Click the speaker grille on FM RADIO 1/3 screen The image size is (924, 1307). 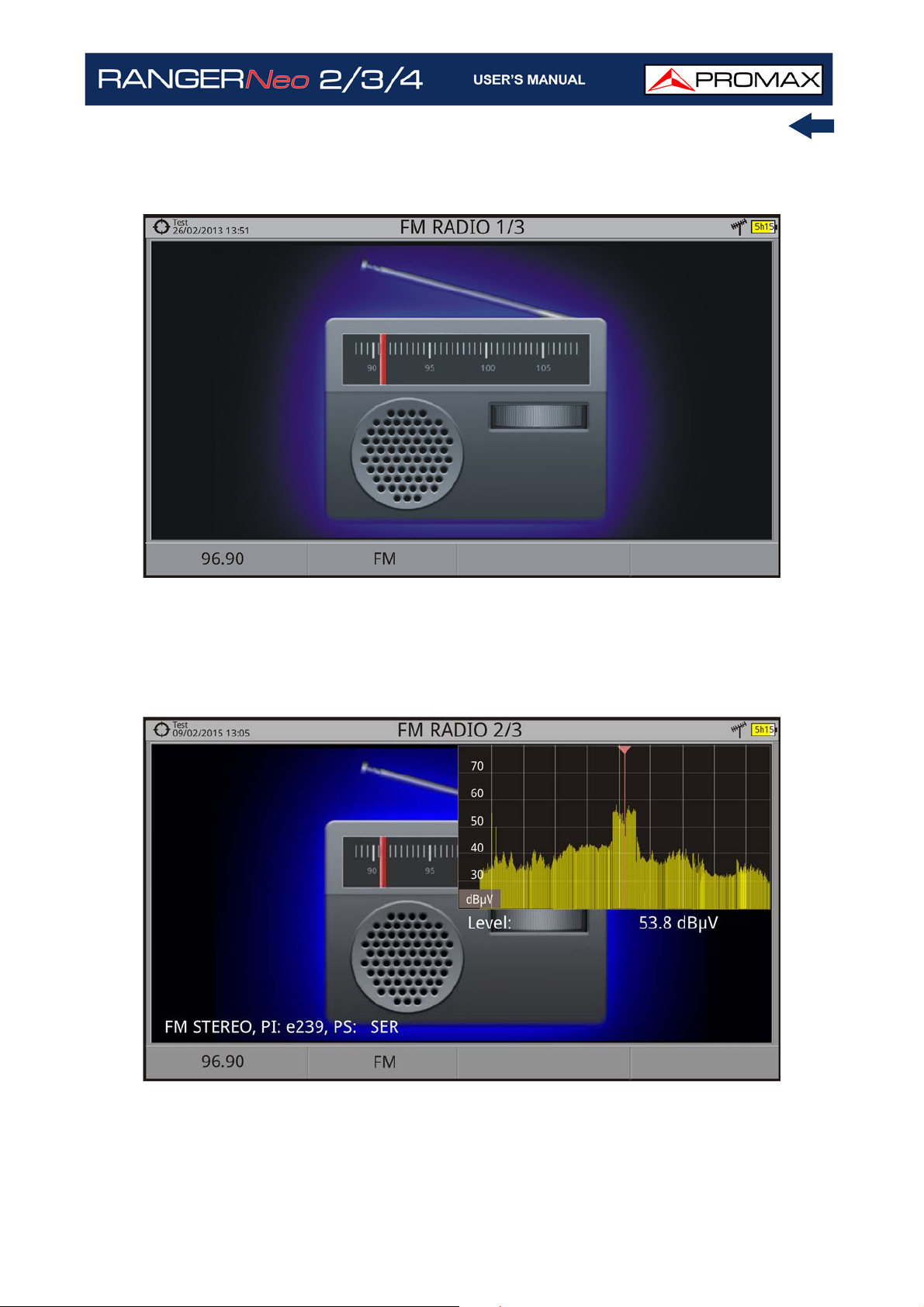(407, 454)
